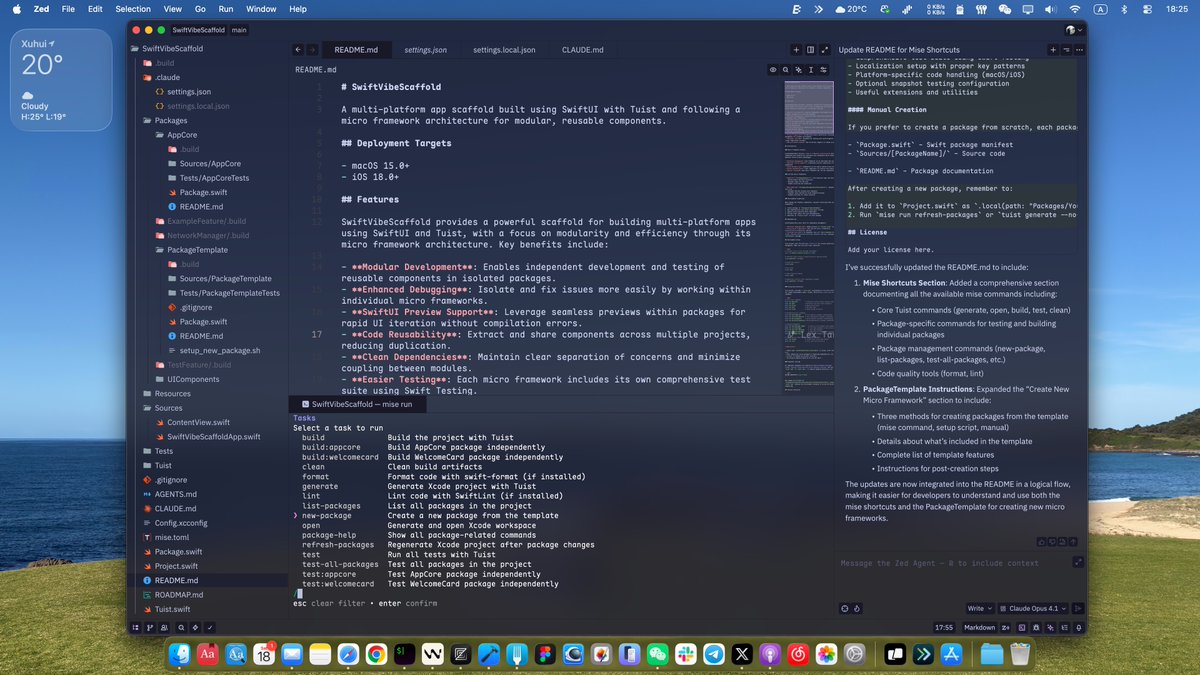Open agent panel ellipsis menu

[x=1079, y=49]
